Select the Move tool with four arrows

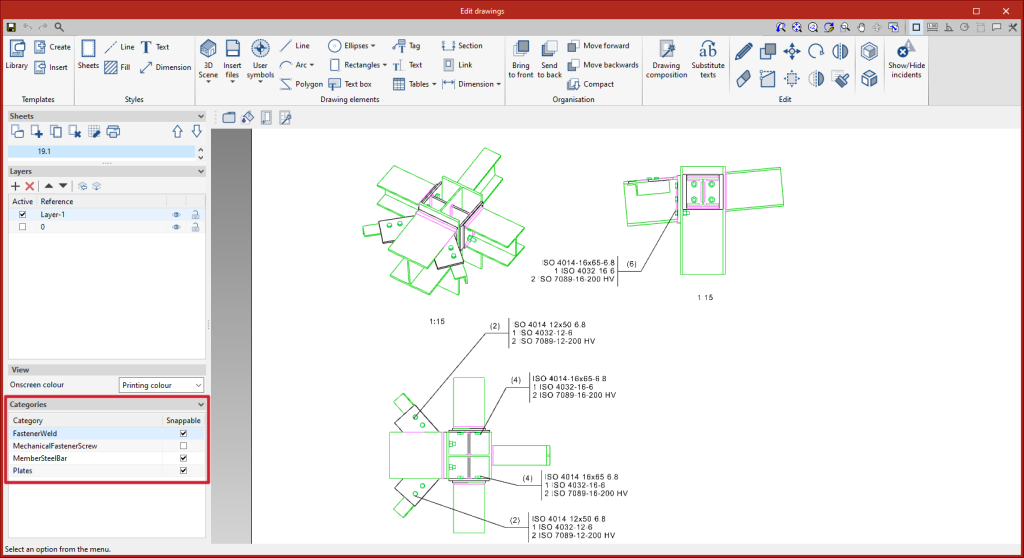click(792, 51)
